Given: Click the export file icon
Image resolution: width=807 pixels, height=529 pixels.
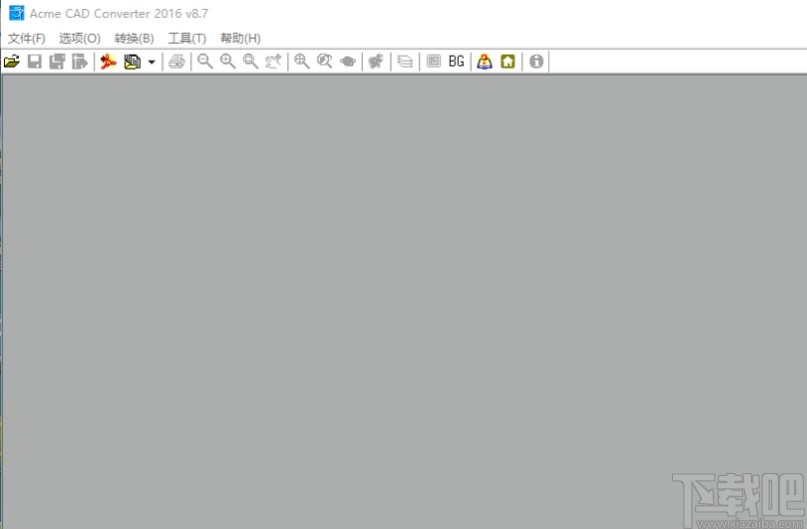Looking at the screenshot, I should [x=80, y=62].
